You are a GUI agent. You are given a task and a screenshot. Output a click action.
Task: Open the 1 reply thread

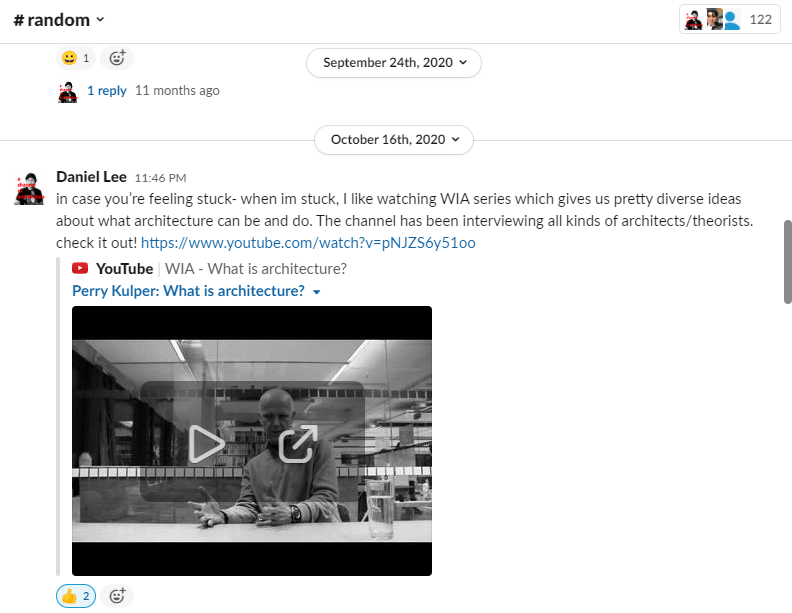106,90
